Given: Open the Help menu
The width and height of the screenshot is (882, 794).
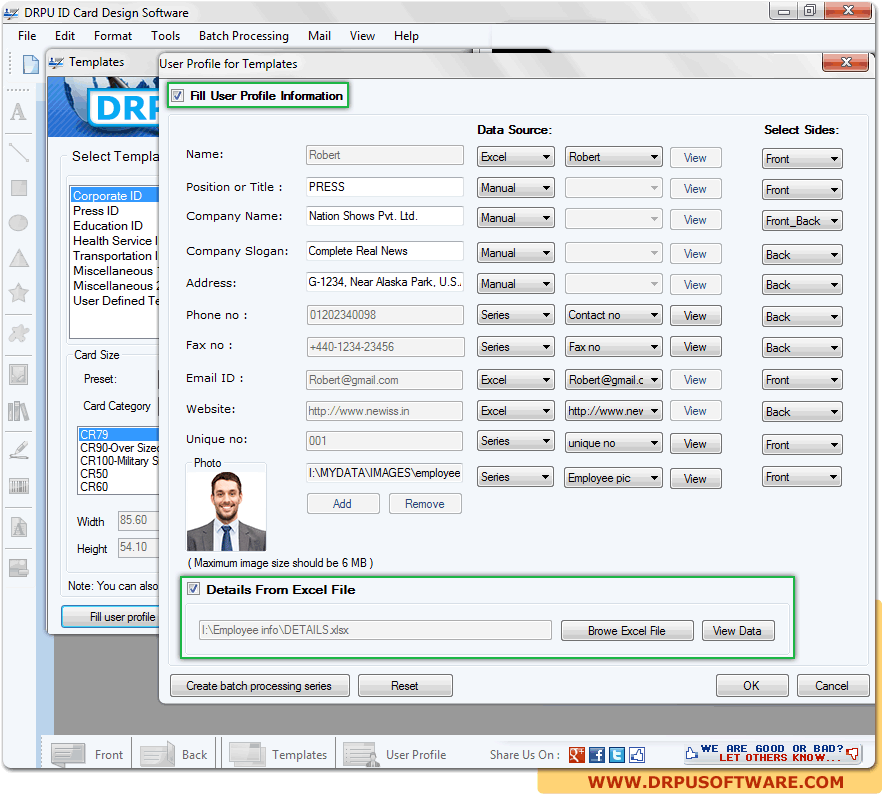Looking at the screenshot, I should coord(406,36).
